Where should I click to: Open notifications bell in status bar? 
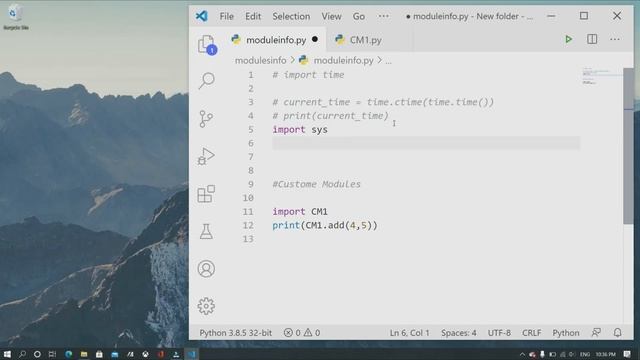coord(618,333)
